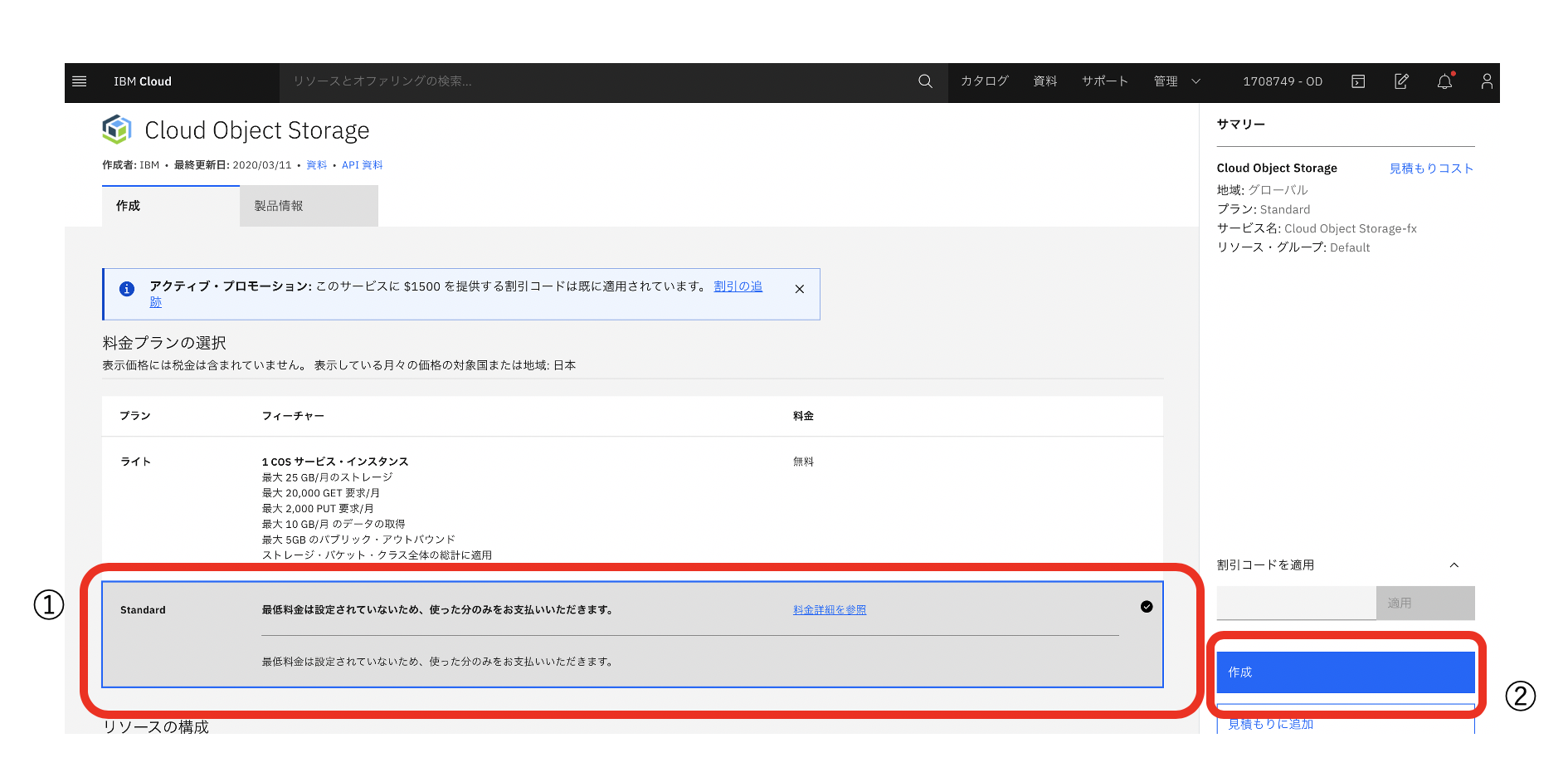Click the 地域: グローバル summary line
This screenshot has height=782, width=1568.
pyautogui.click(x=1262, y=190)
